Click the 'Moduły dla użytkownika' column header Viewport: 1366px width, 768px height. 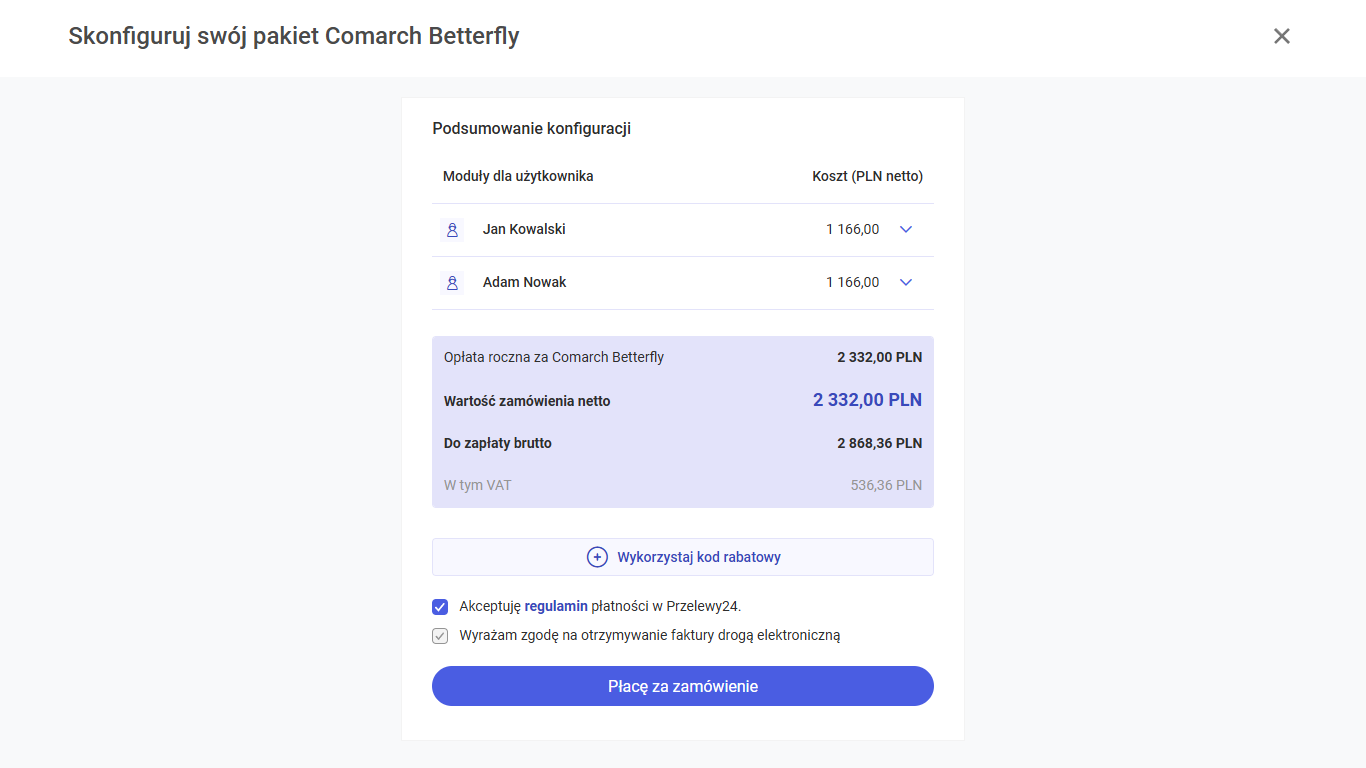518,176
